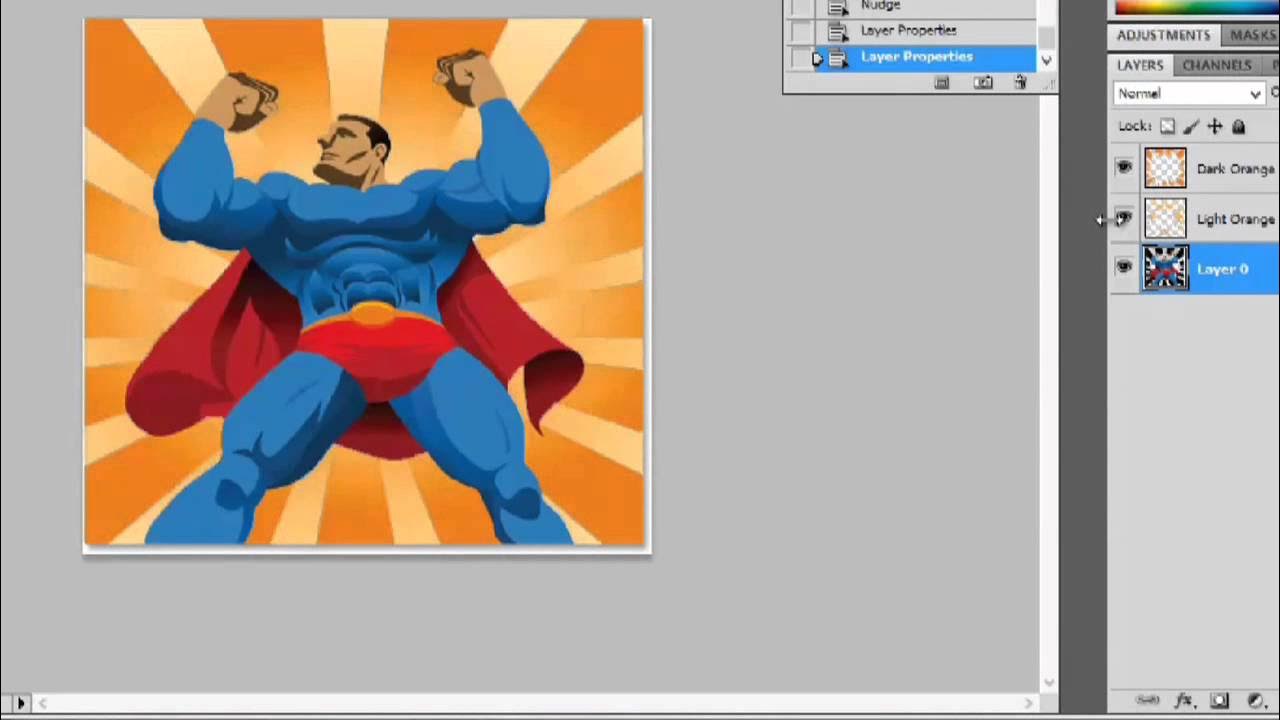
Task: Delete the action with trash icon
Action: [x=1020, y=83]
